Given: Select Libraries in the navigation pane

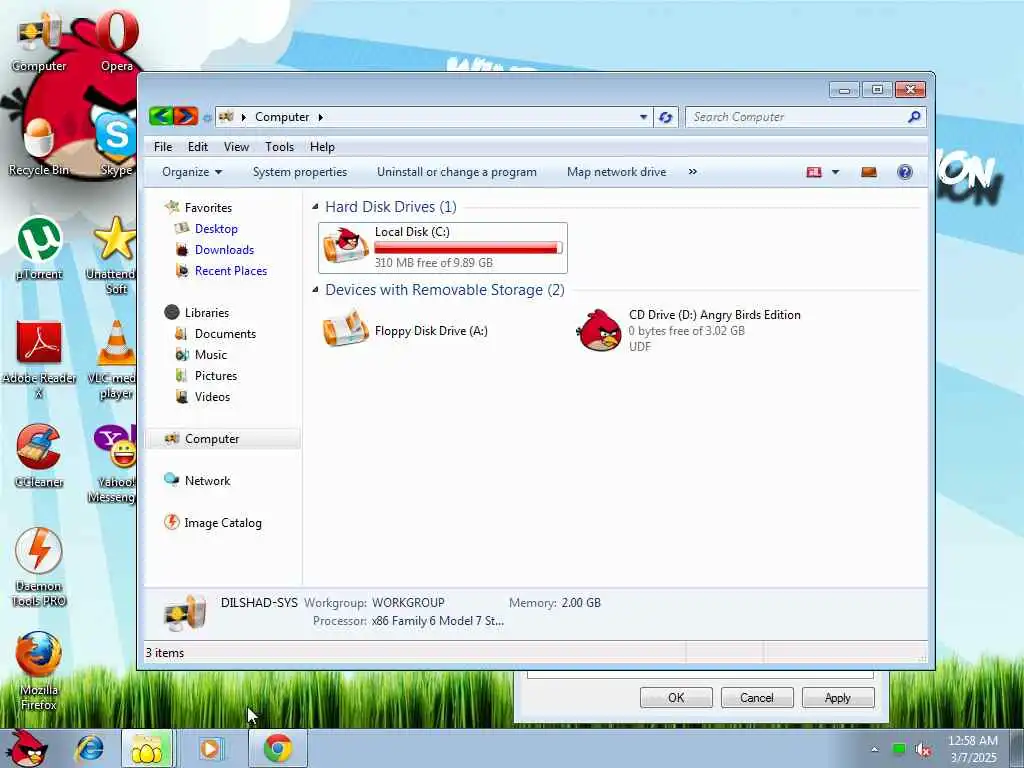Looking at the screenshot, I should [197, 313].
